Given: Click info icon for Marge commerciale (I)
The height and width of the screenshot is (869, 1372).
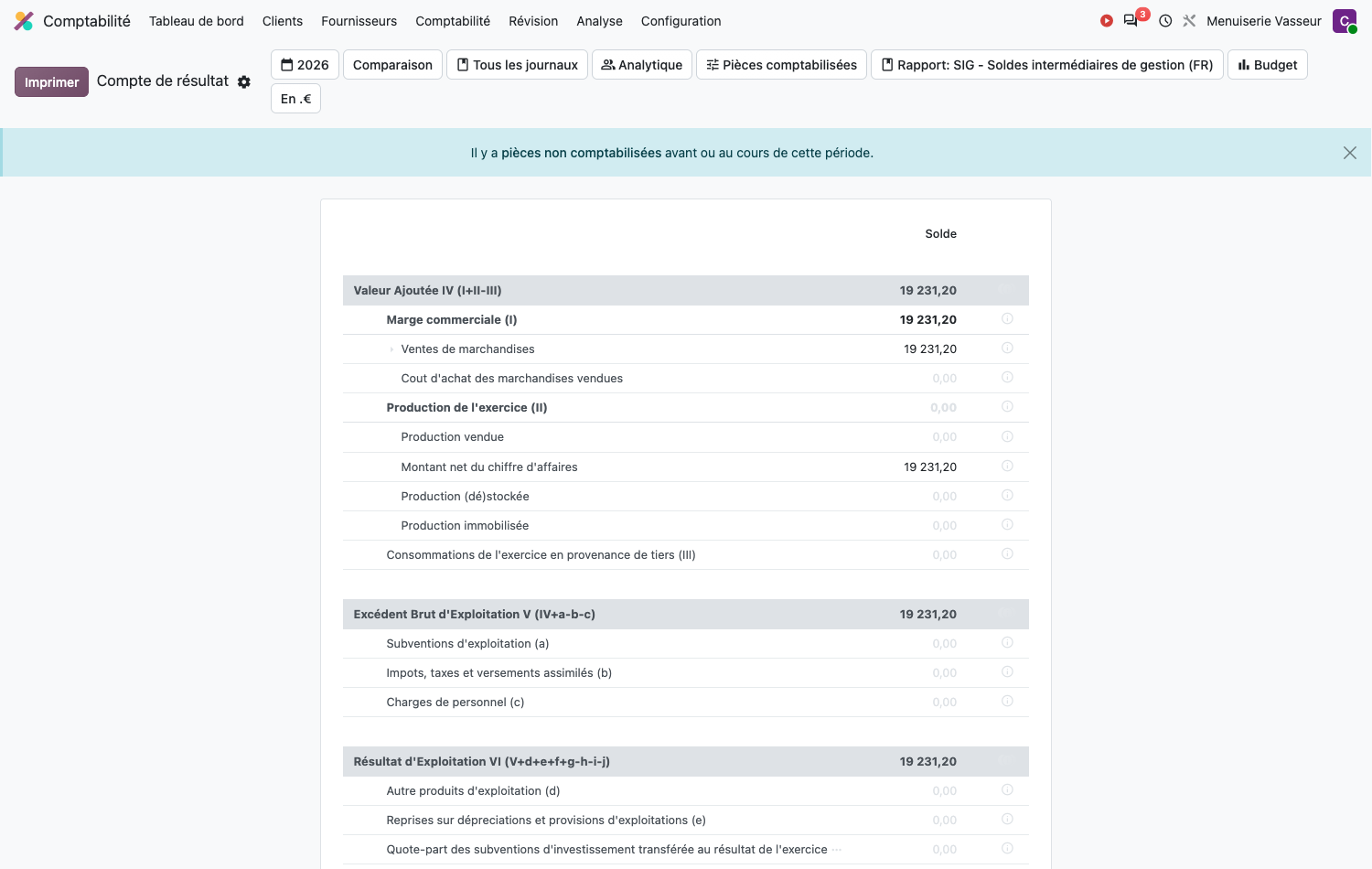Looking at the screenshot, I should click(x=1007, y=319).
